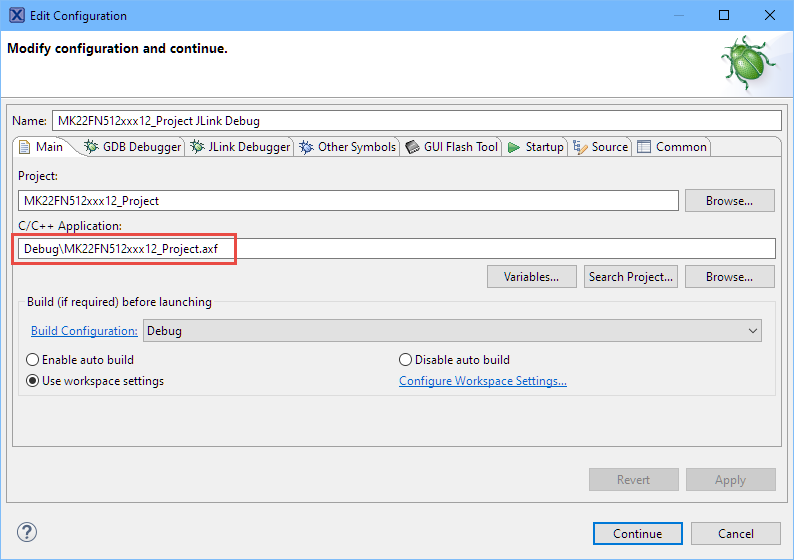Click the JLink Debugger tab icon
This screenshot has width=794, height=560.
pos(198,147)
